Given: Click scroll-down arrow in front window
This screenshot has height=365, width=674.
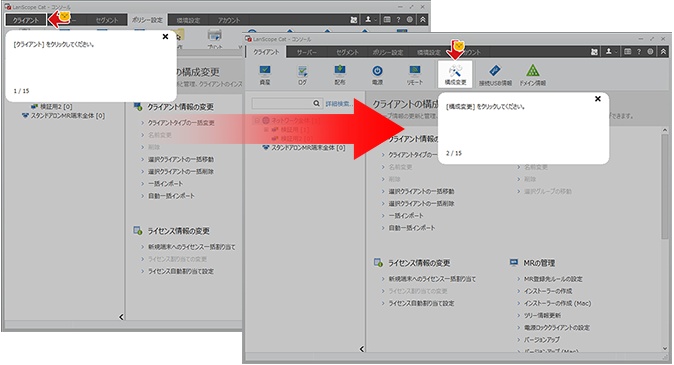Looking at the screenshot, I should 665,349.
